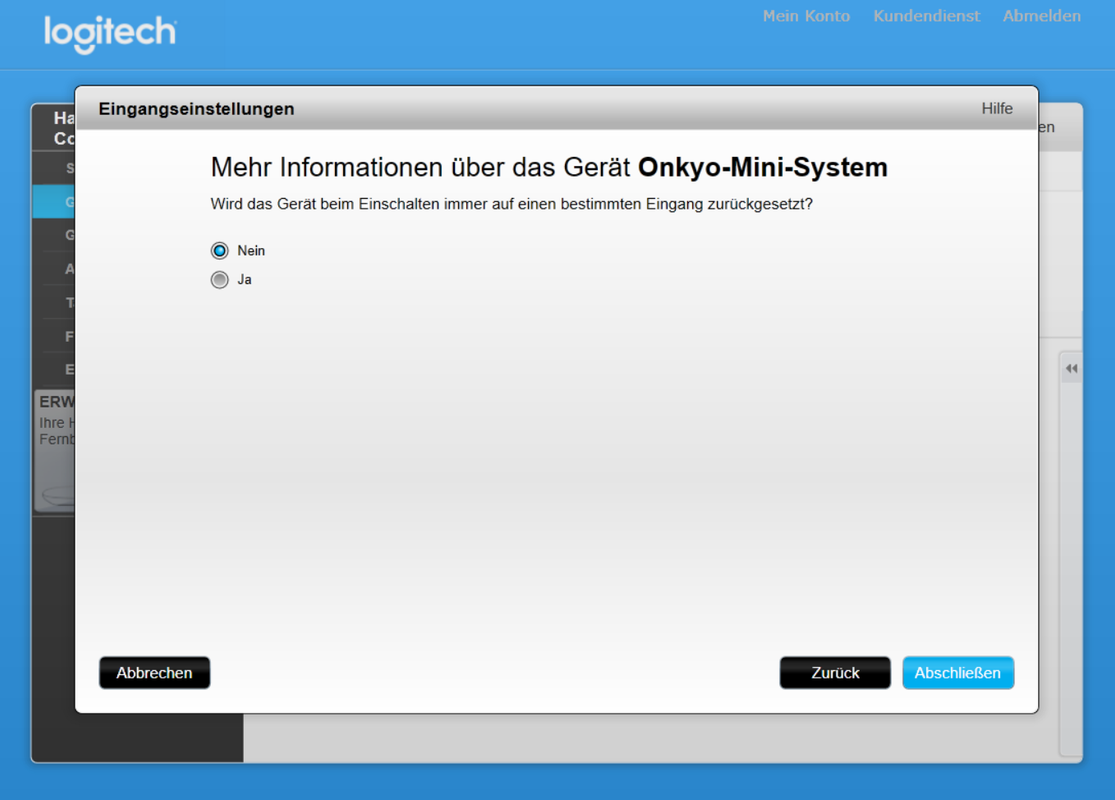Open the Kundendienst header link
Screen dimensions: 1115x800
pyautogui.click(x=927, y=16)
